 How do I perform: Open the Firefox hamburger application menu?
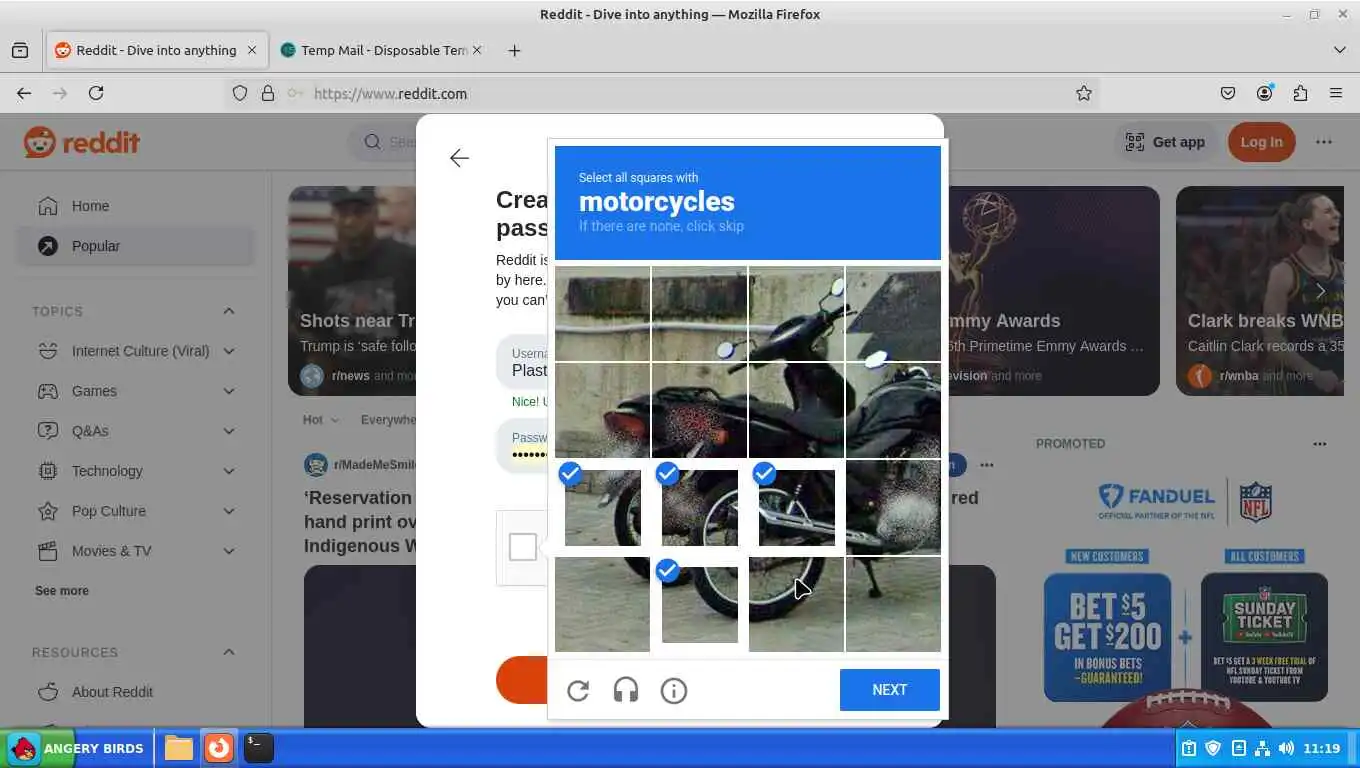pyautogui.click(x=1336, y=93)
